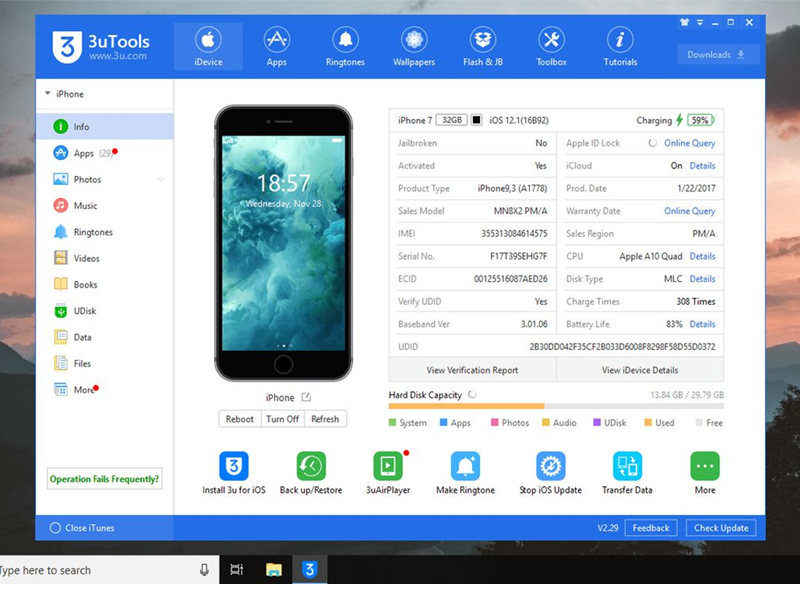The height and width of the screenshot is (600, 800).
Task: Click the Hard Disk Capacity usage bar
Action: (x=555, y=406)
